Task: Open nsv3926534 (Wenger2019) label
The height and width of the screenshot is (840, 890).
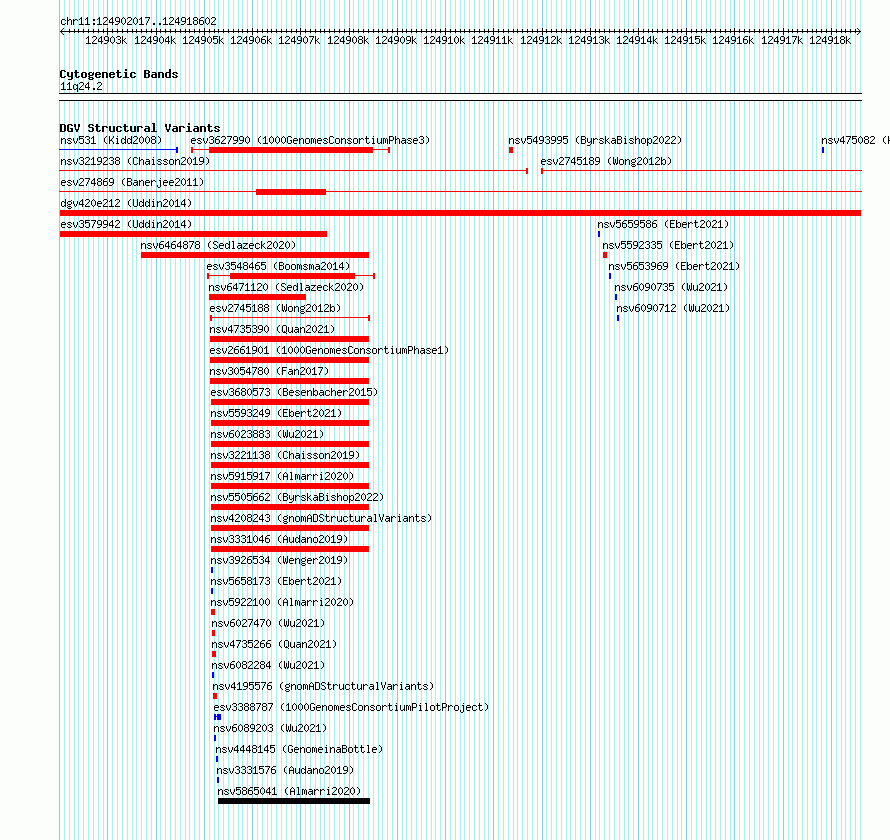Action: pos(279,560)
